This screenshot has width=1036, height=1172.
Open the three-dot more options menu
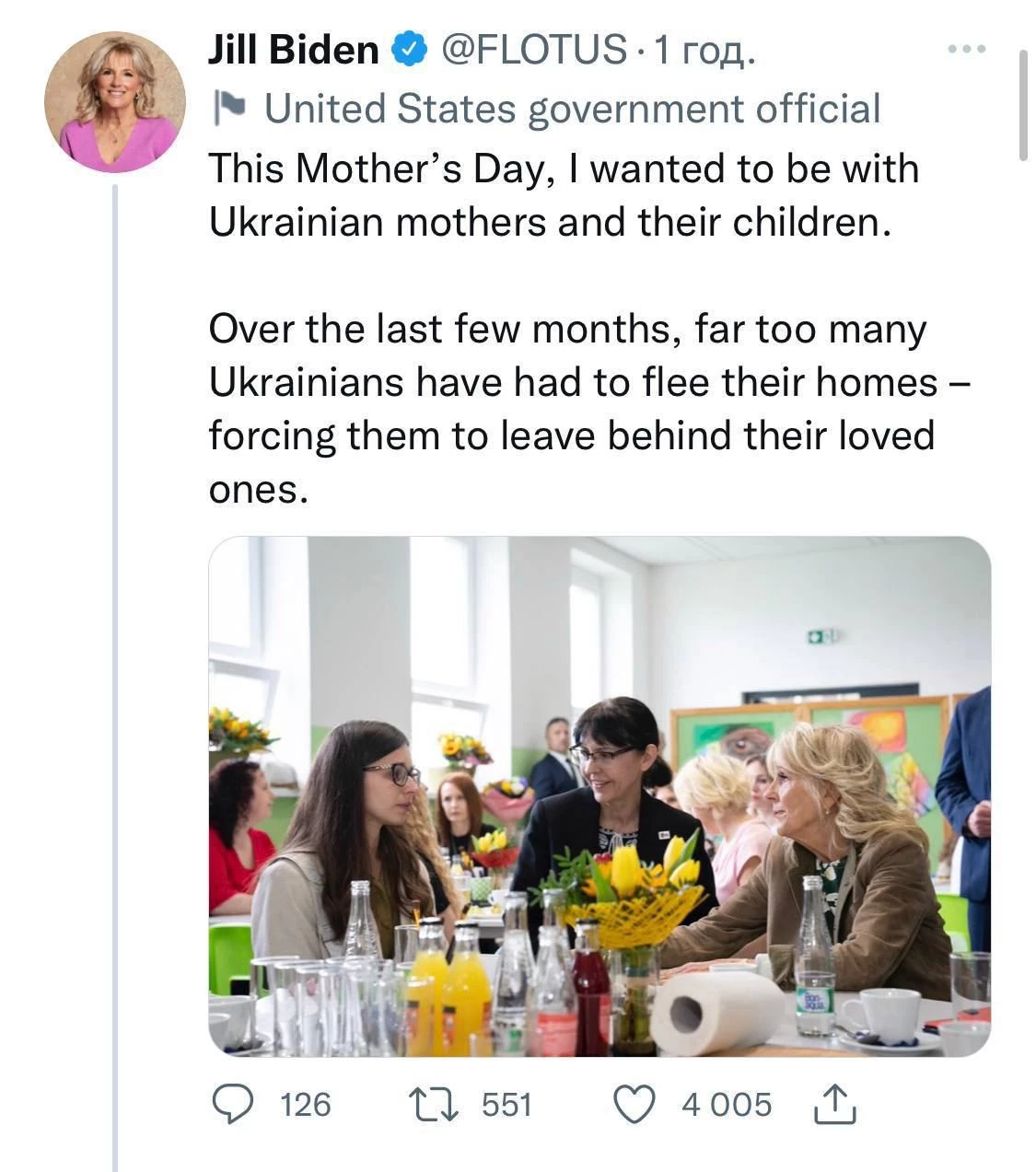(967, 49)
